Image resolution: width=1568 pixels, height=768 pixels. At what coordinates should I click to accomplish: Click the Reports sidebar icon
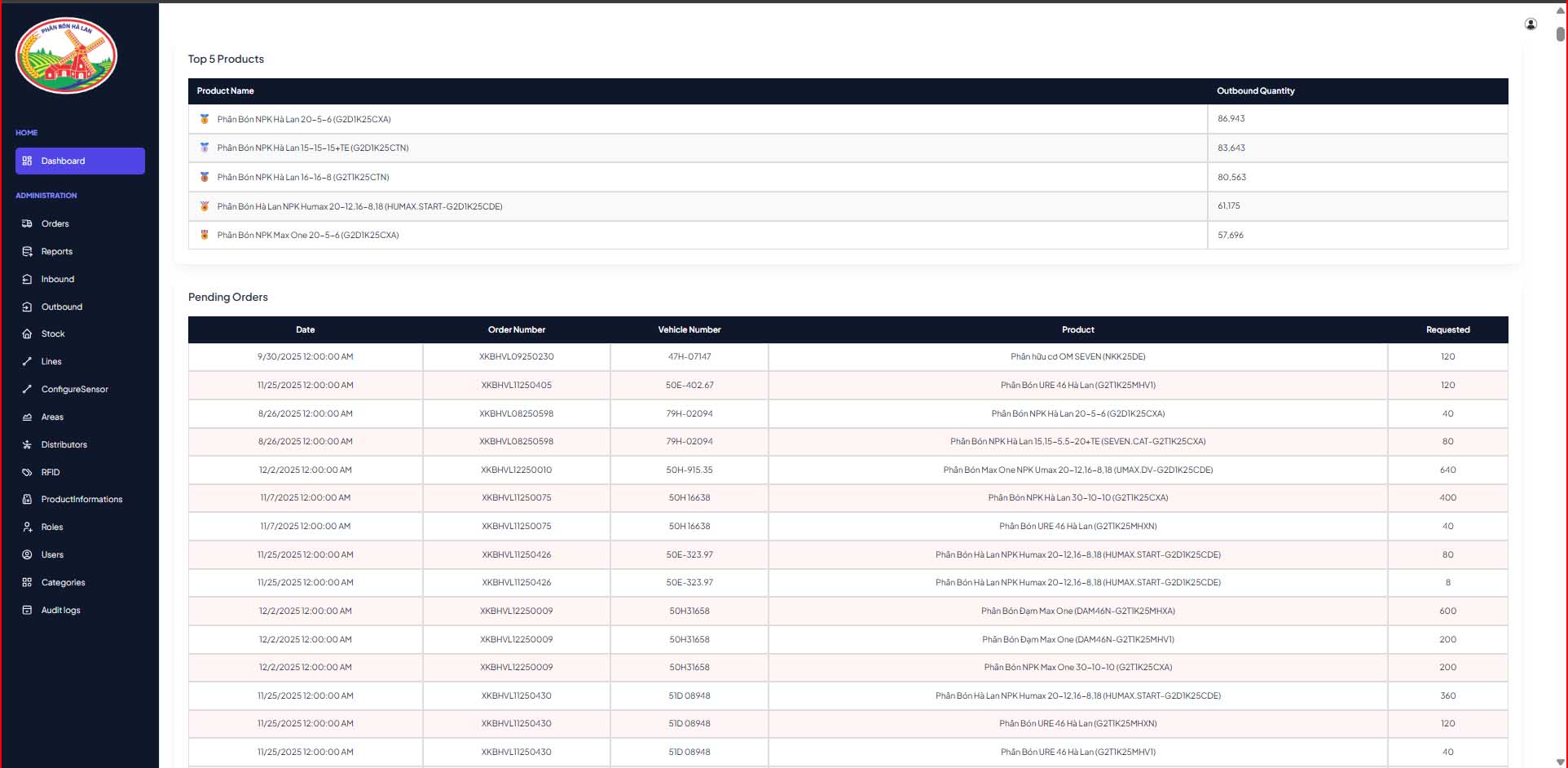pos(27,251)
